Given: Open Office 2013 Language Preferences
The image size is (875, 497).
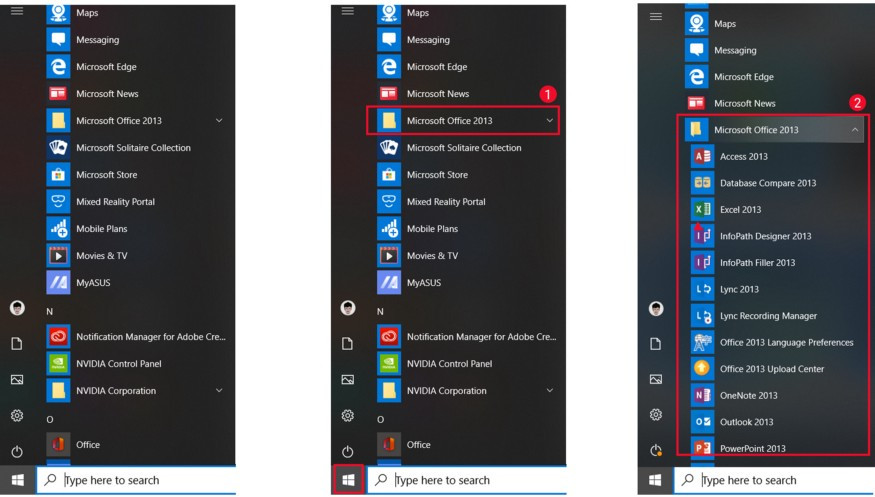Looking at the screenshot, I should [x=773, y=342].
